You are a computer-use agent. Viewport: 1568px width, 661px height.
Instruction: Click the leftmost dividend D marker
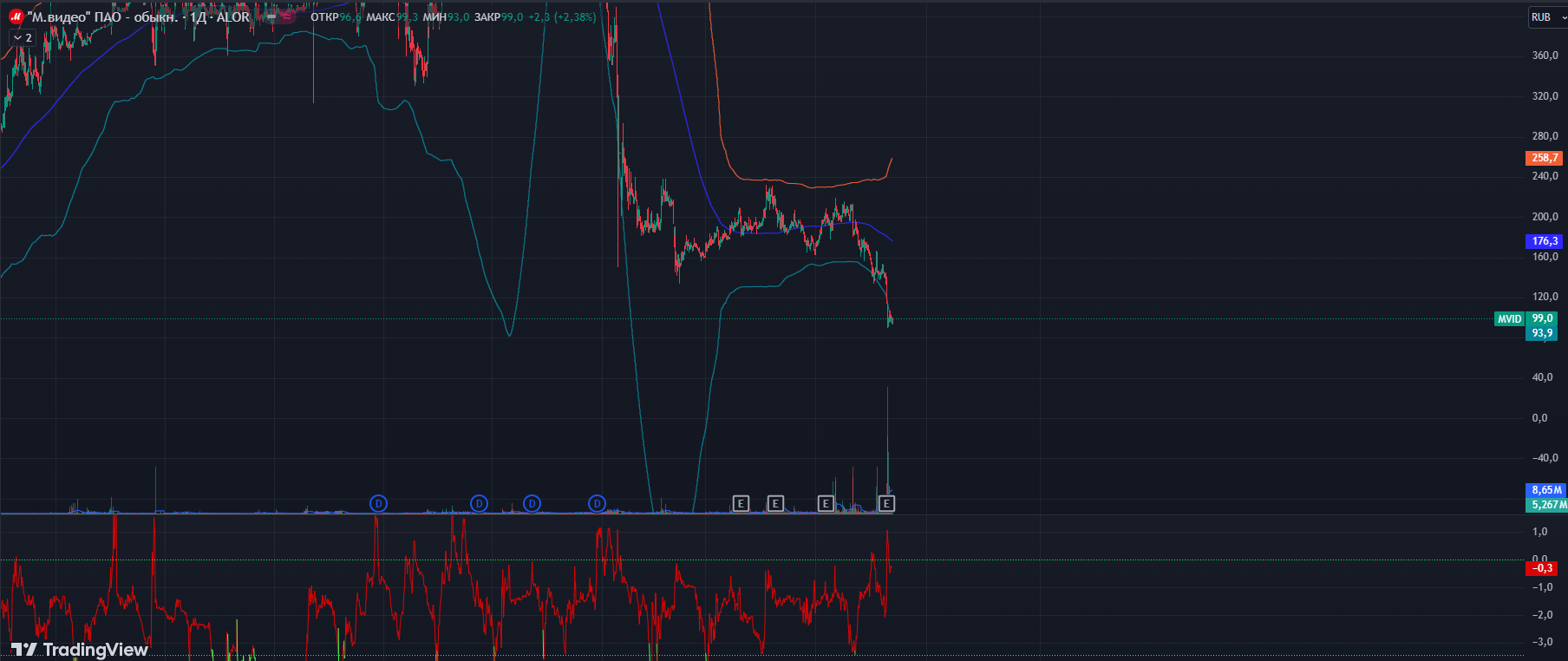pyautogui.click(x=378, y=503)
